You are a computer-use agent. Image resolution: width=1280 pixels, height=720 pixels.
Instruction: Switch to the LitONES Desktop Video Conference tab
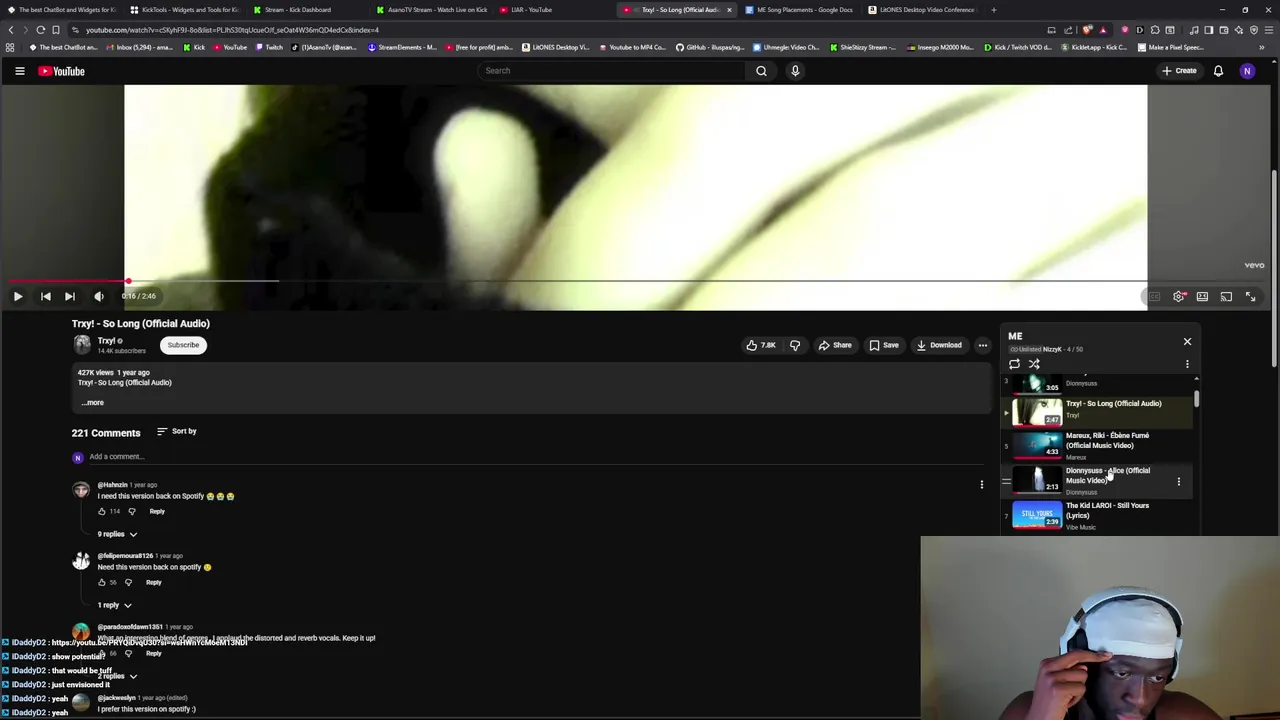coord(920,10)
